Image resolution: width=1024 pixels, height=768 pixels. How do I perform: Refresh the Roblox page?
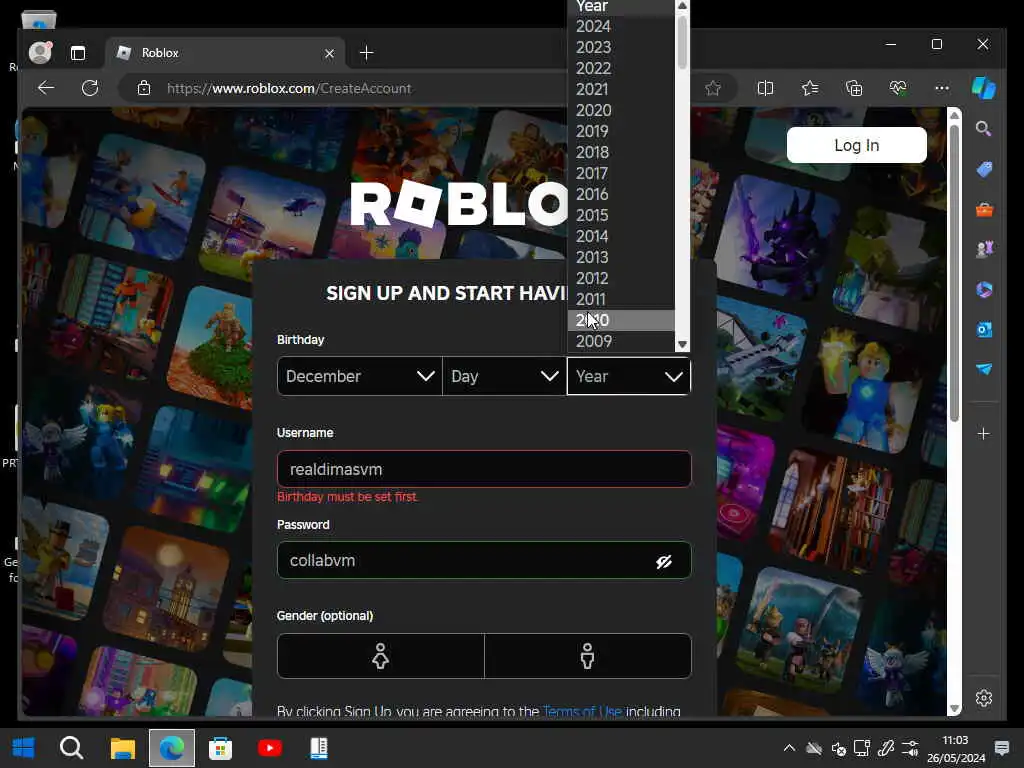90,88
